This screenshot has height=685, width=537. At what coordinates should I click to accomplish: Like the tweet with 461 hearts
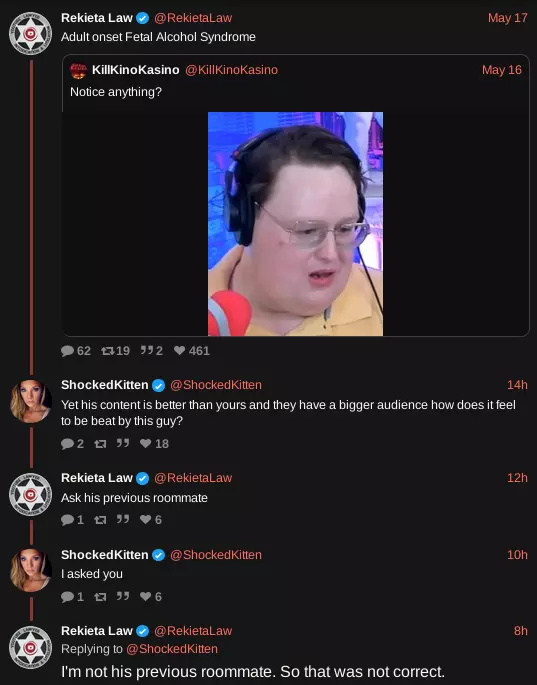tap(179, 350)
